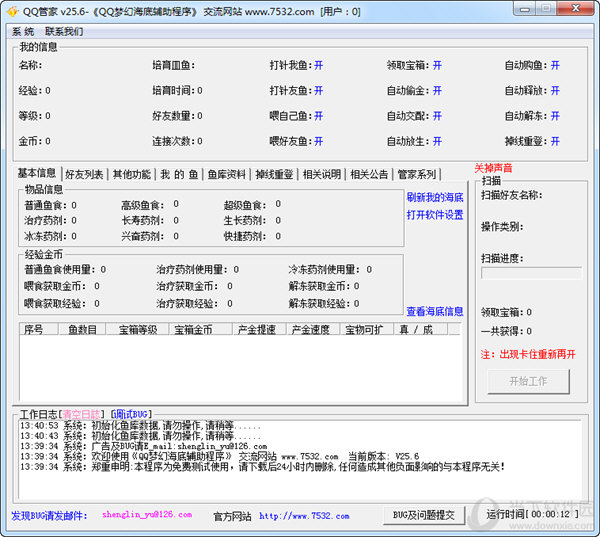Viewport: 600px width, 537px height.
Task: Open official site link http://www.7532.com
Action: (304, 516)
